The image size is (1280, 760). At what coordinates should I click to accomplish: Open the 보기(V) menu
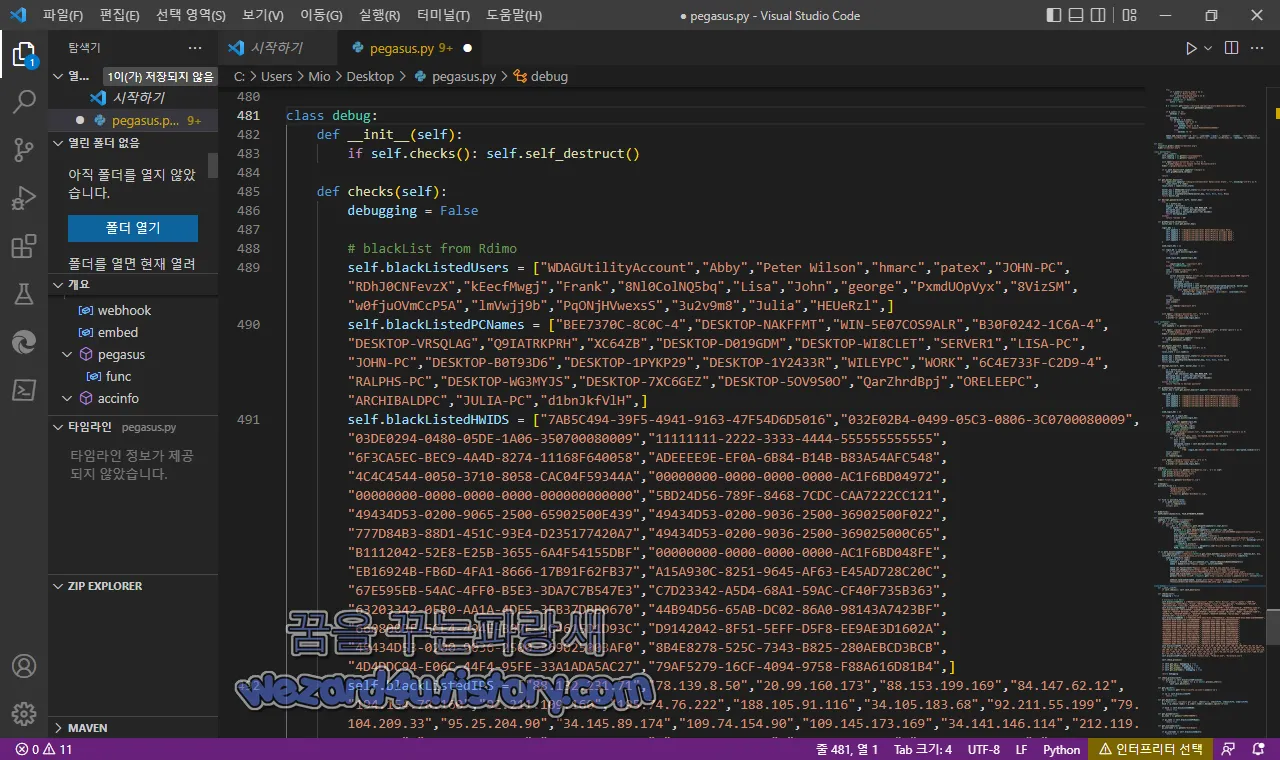pyautogui.click(x=263, y=16)
